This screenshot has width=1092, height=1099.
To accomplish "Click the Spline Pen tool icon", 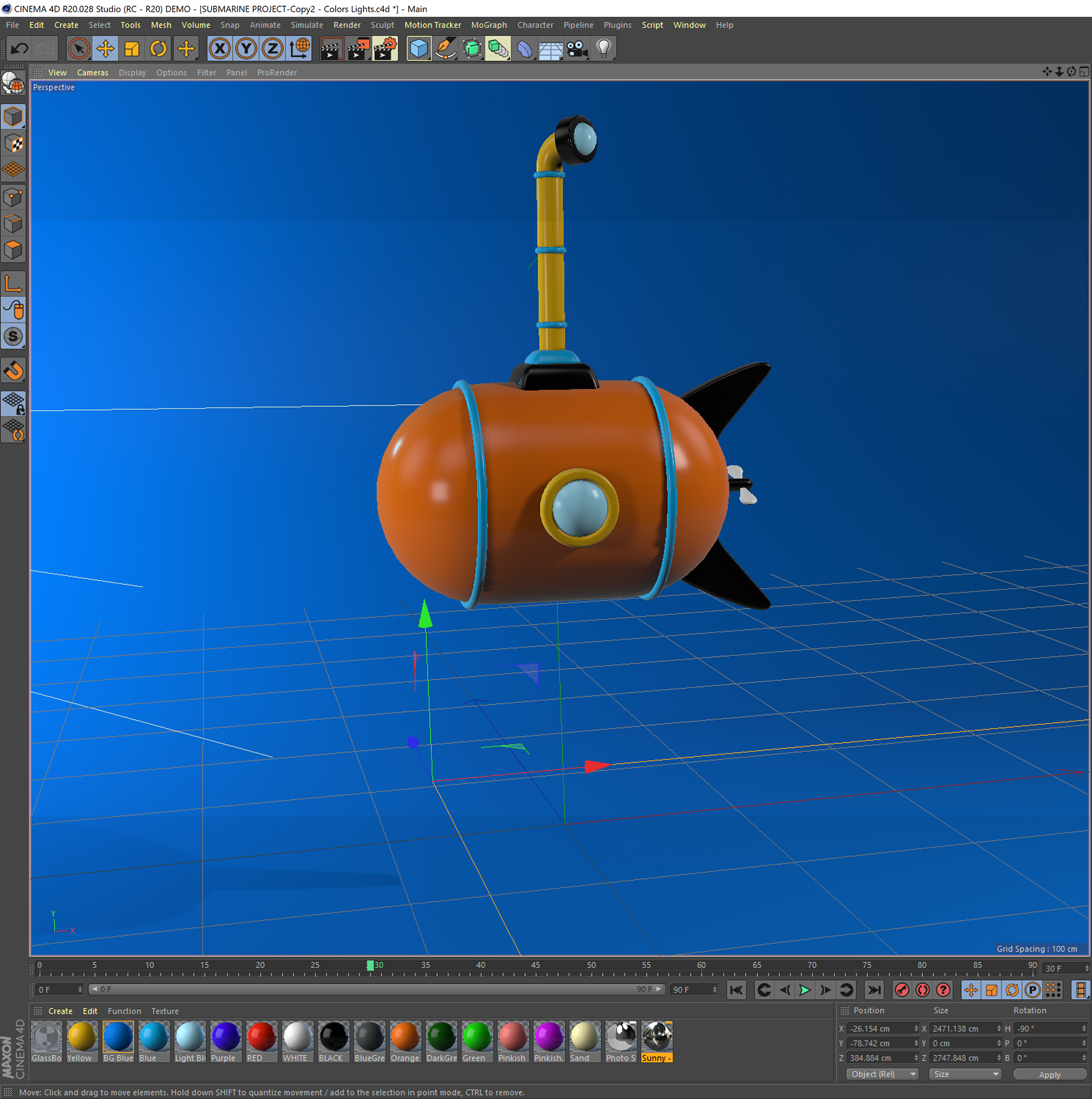I will tap(445, 49).
